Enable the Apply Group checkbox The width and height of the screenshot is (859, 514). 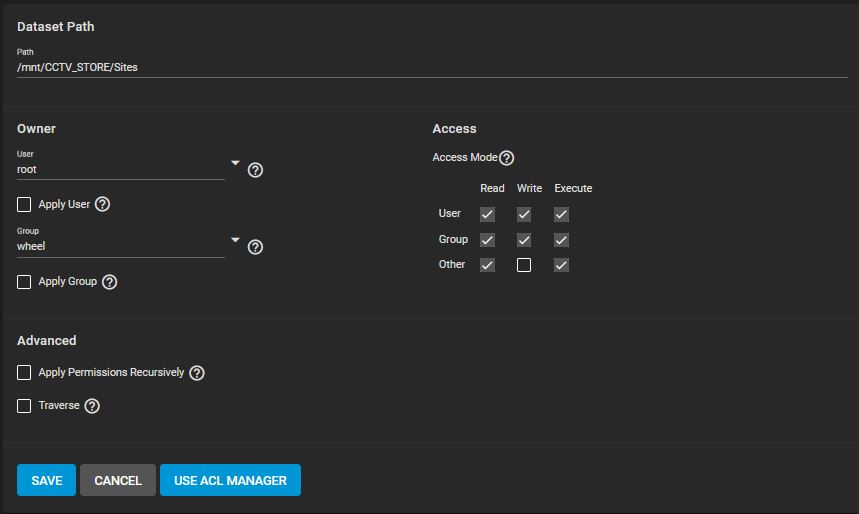[x=24, y=282]
